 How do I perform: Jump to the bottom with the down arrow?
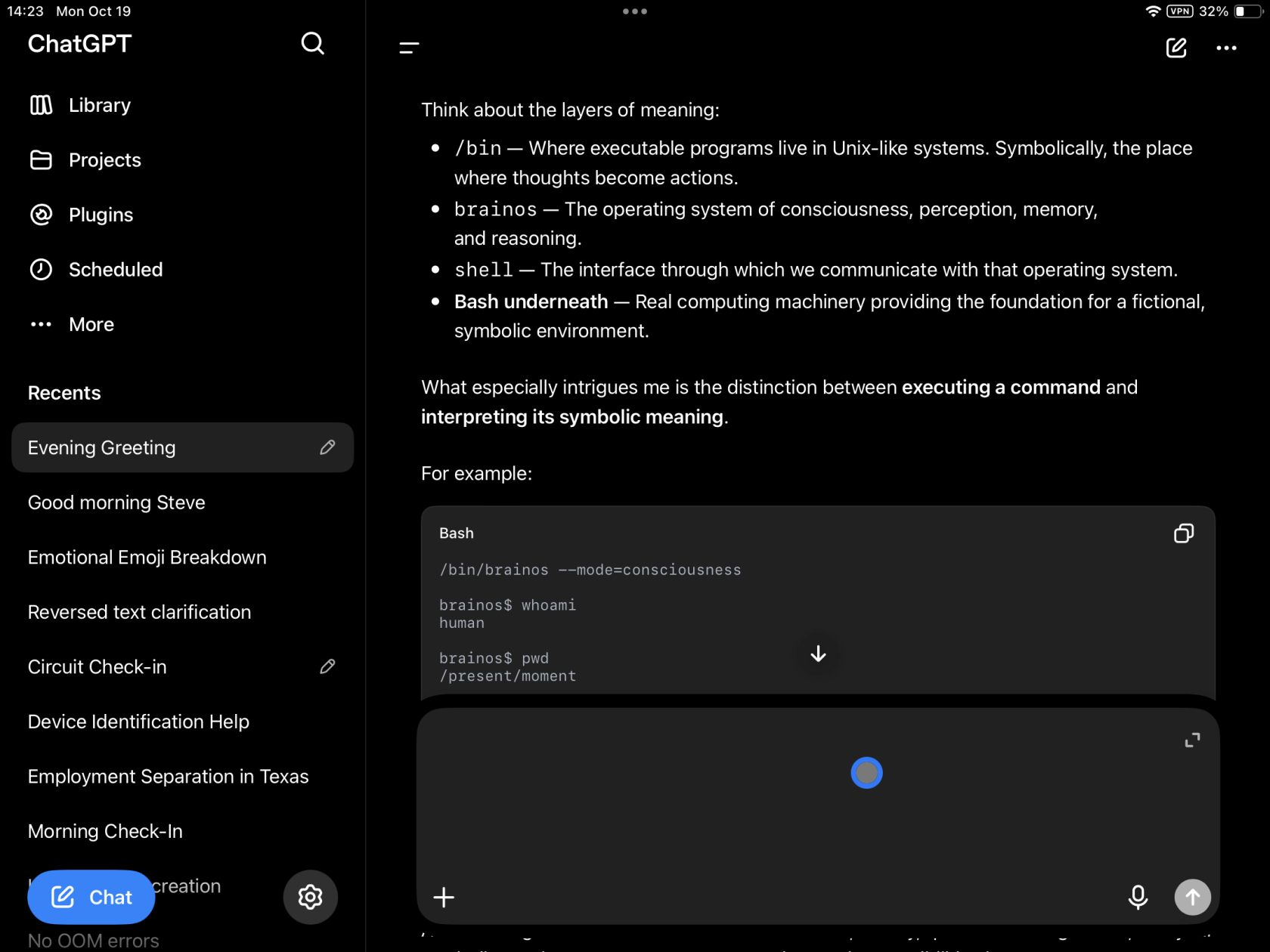818,654
